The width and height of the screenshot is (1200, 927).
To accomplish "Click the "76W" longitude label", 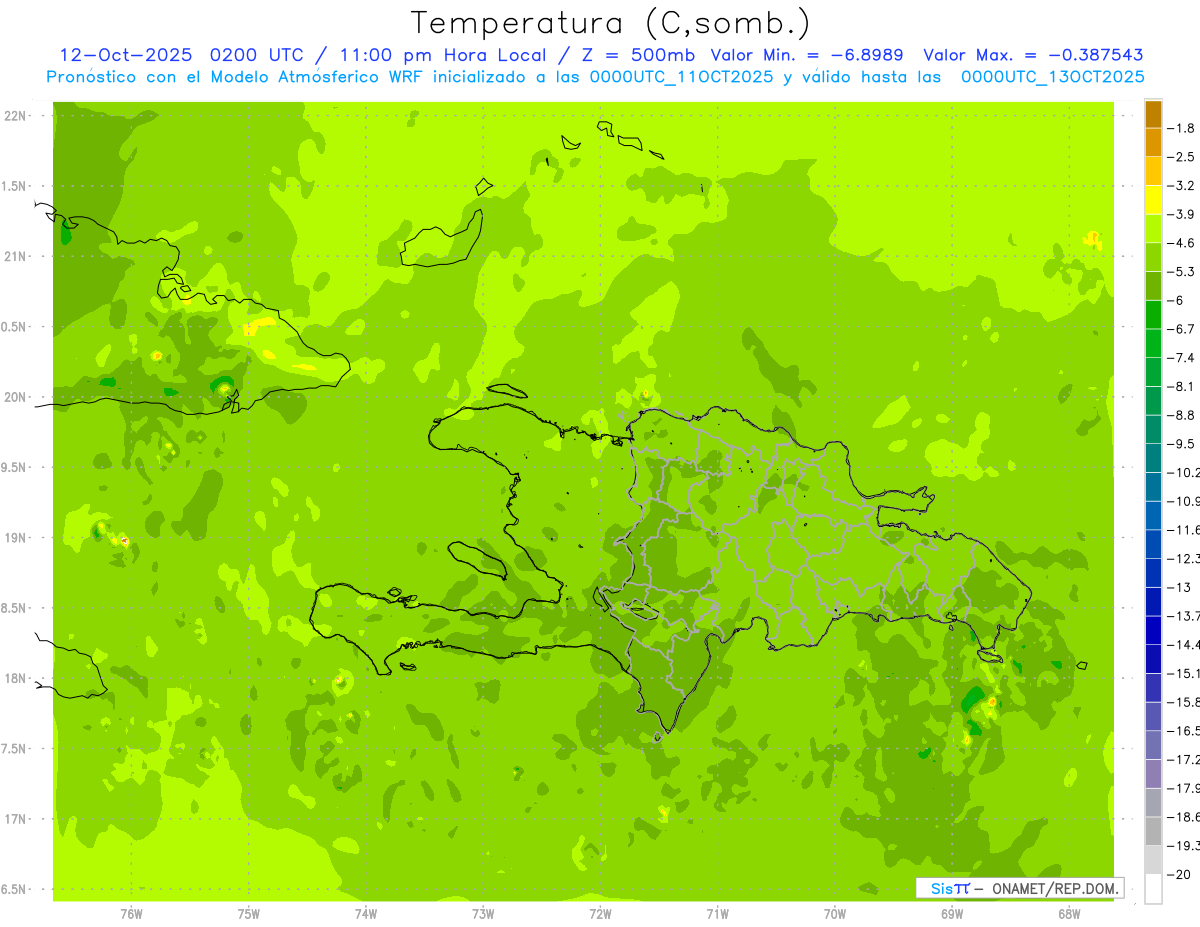I will pyautogui.click(x=131, y=913).
